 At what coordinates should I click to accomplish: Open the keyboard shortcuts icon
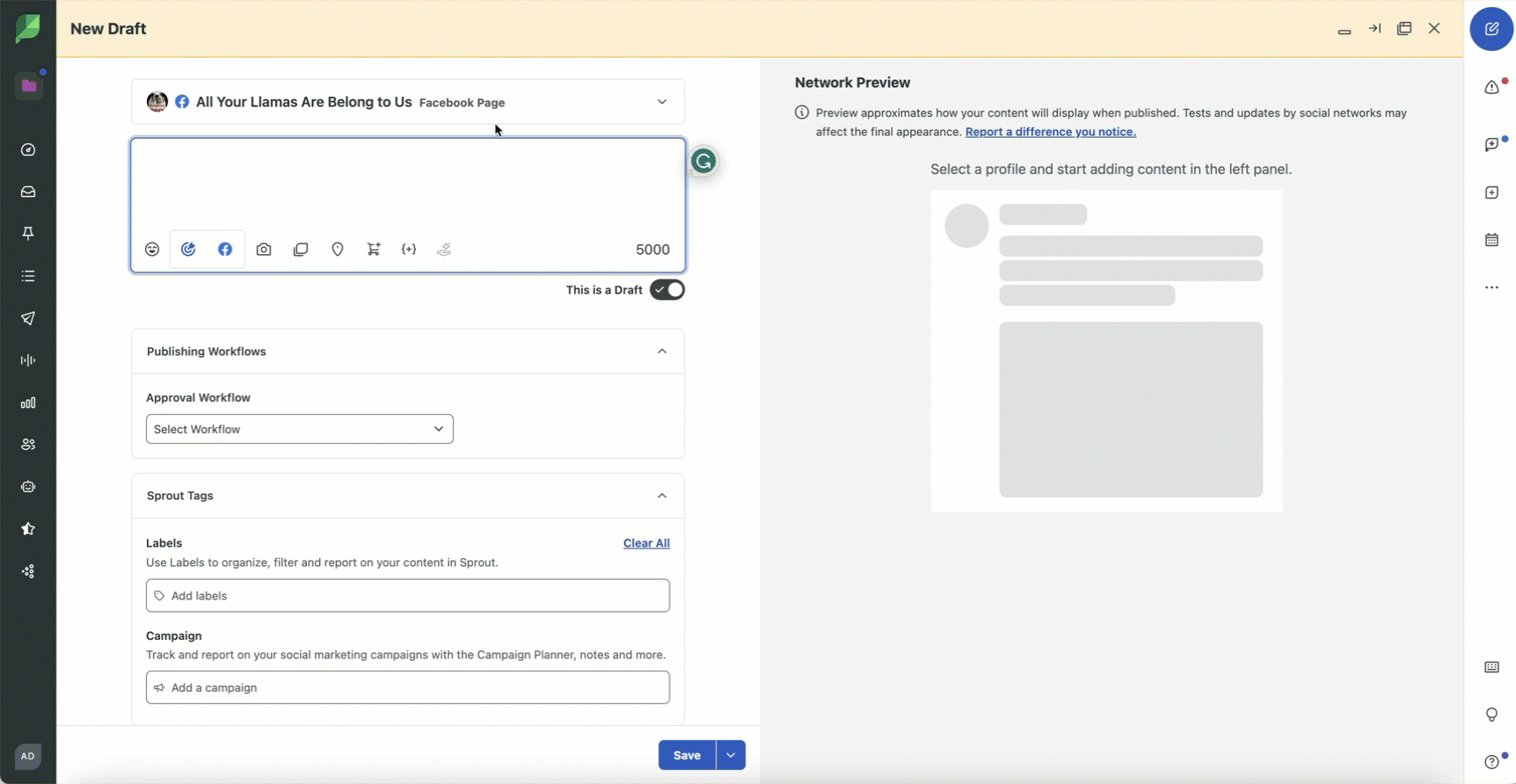[1492, 667]
